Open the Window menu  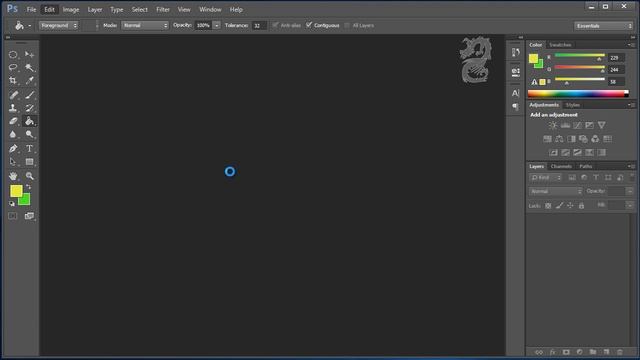210,9
